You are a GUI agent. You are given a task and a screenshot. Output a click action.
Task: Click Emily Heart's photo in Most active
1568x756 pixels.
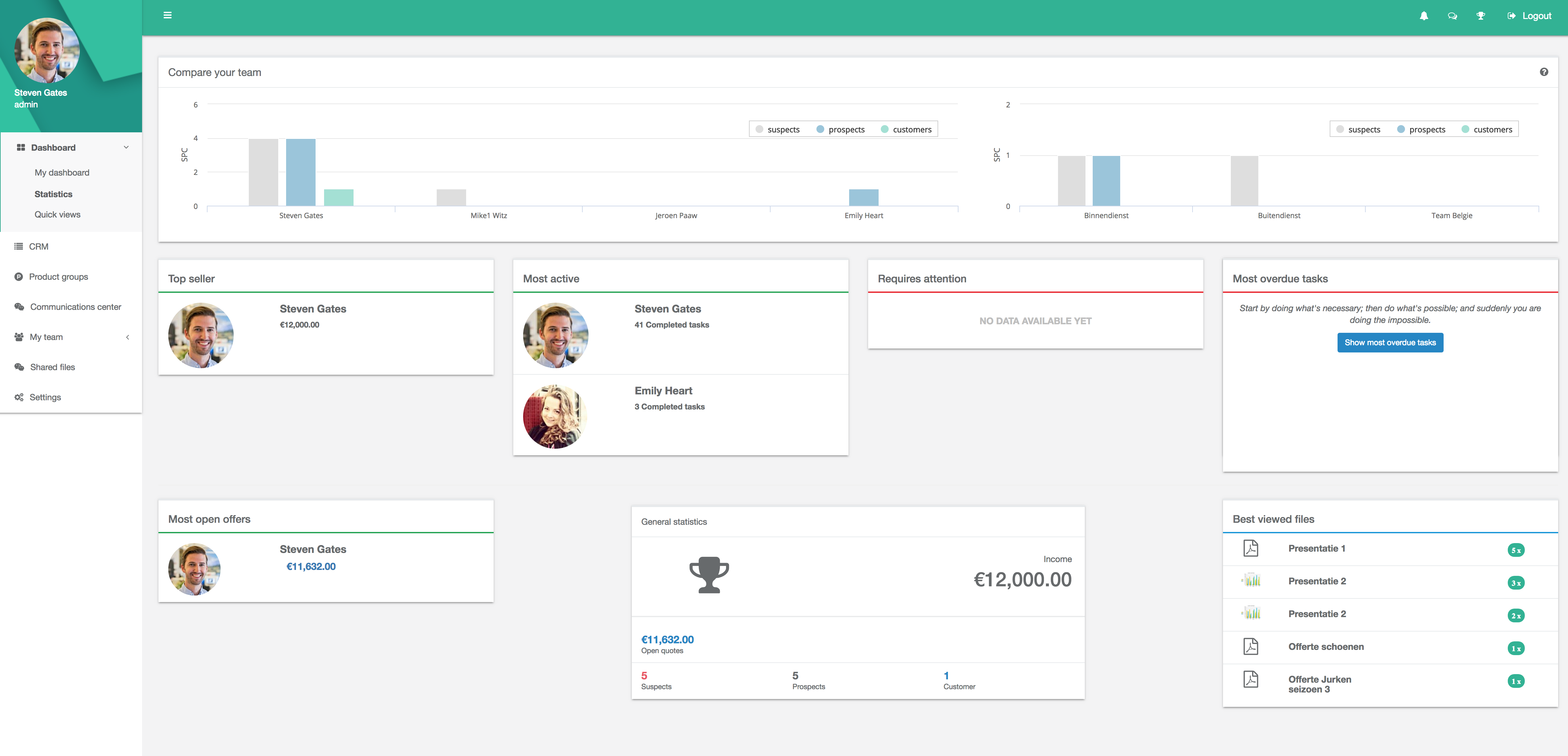[555, 417]
